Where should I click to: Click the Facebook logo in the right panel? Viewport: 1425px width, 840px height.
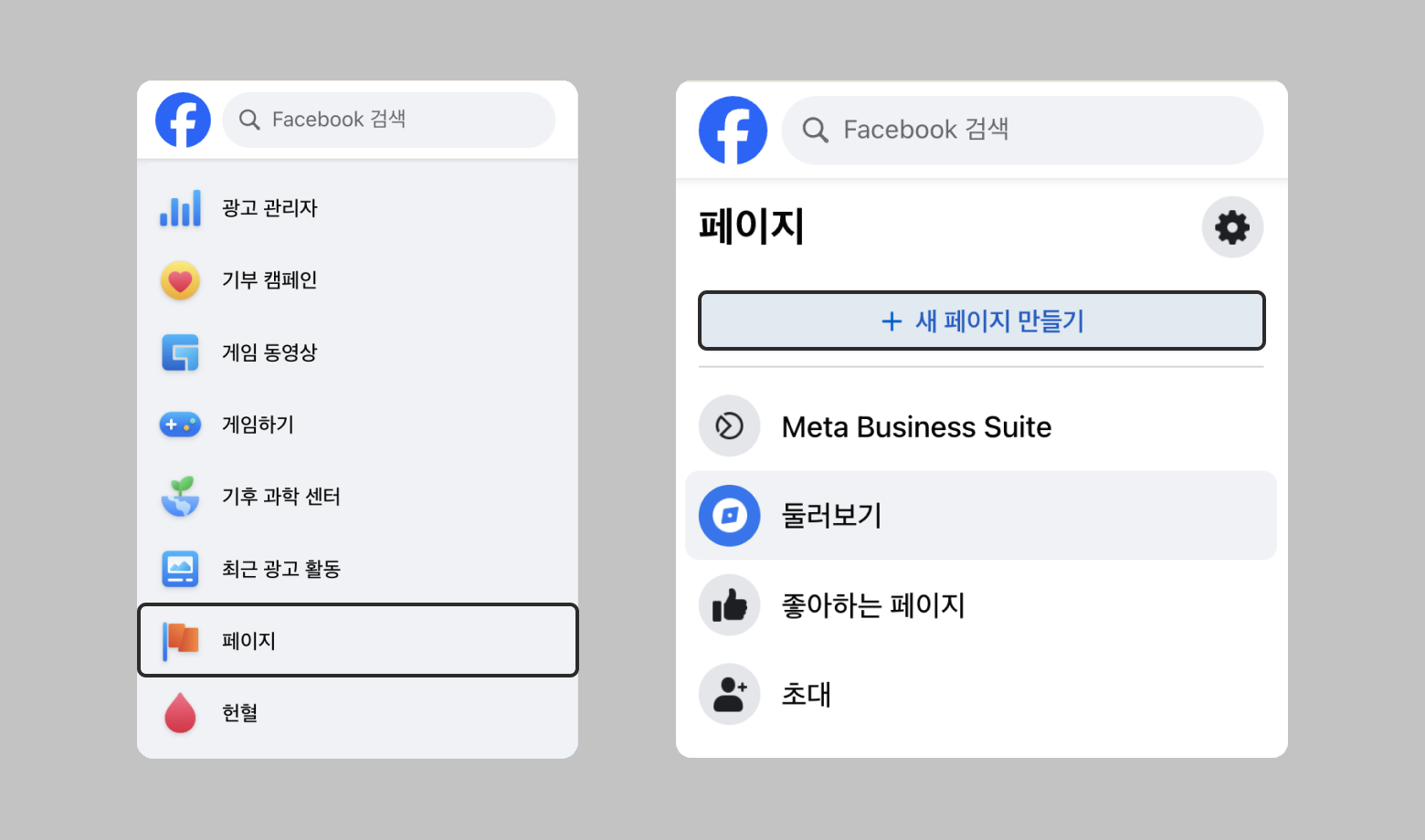(733, 131)
